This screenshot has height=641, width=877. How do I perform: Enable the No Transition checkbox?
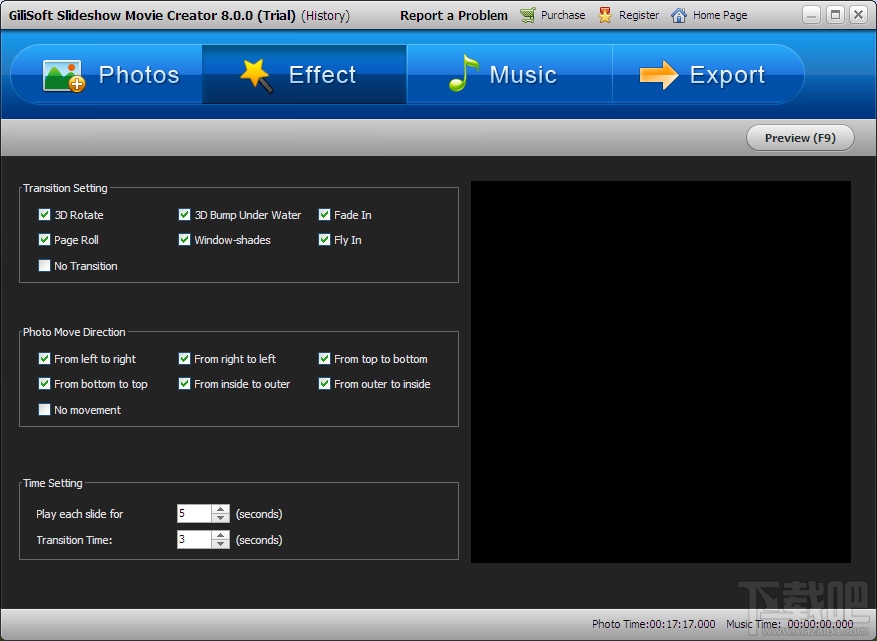click(x=44, y=266)
